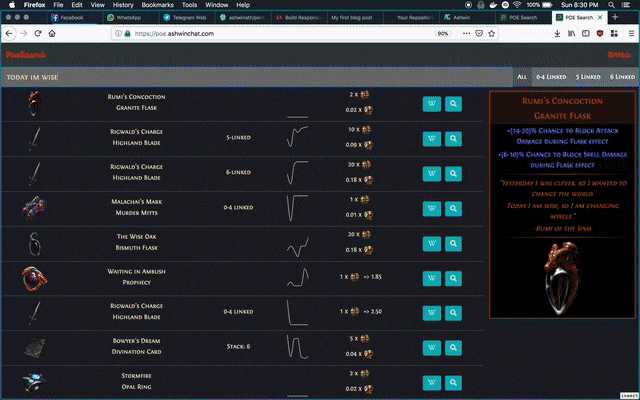Viewport: 640px width, 400px height.
Task: Open Firefox downloads panel
Action: point(557,33)
